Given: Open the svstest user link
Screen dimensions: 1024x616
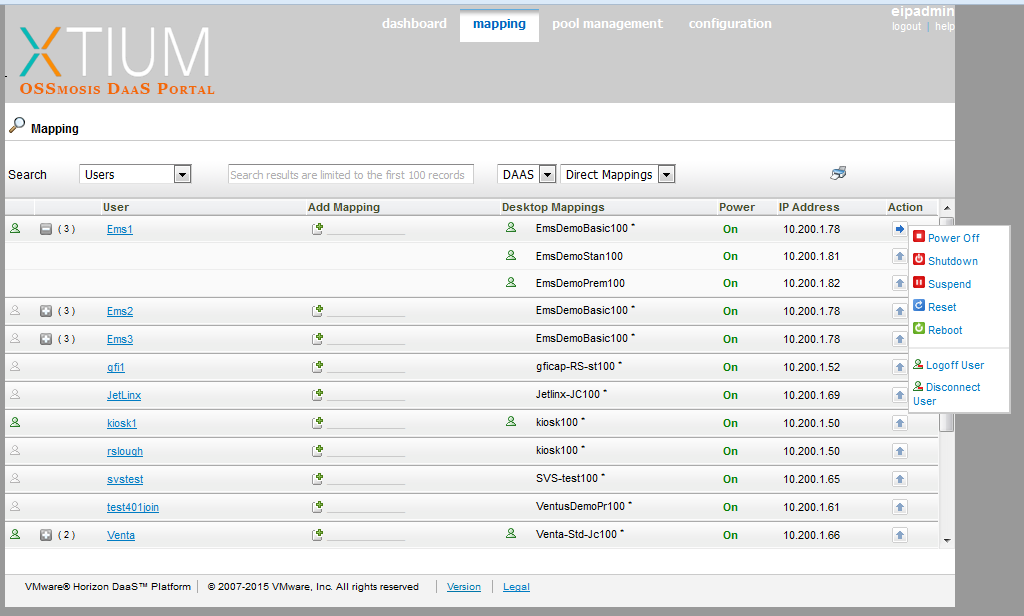Looking at the screenshot, I should [x=125, y=479].
